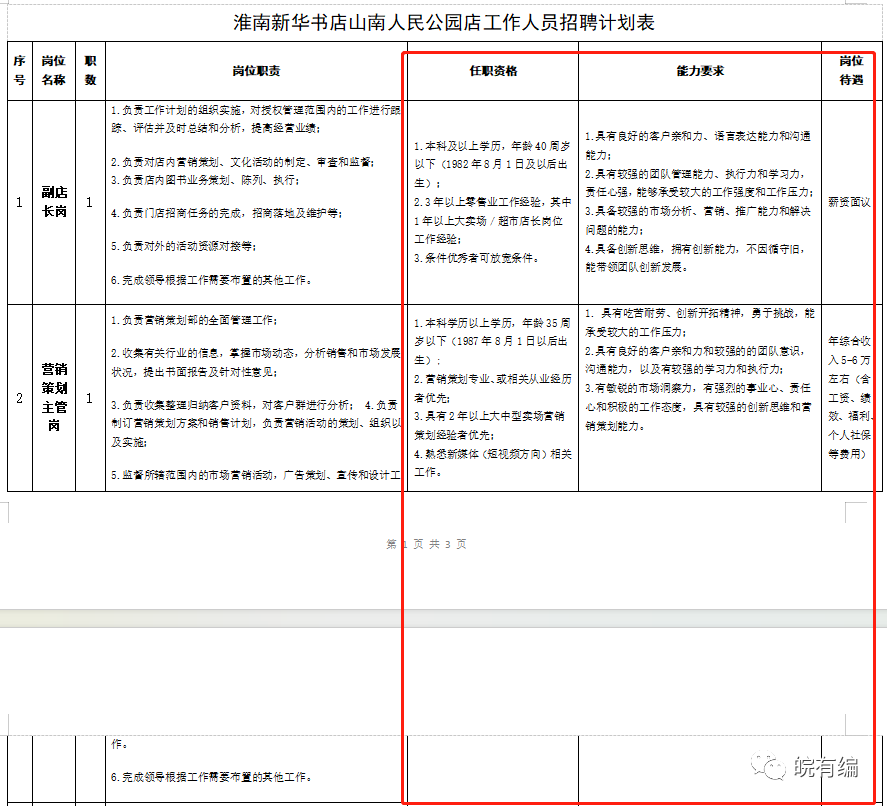Click 序号 "1" in the 副店长岗 row
This screenshot has width=887, height=806.
click(x=20, y=202)
